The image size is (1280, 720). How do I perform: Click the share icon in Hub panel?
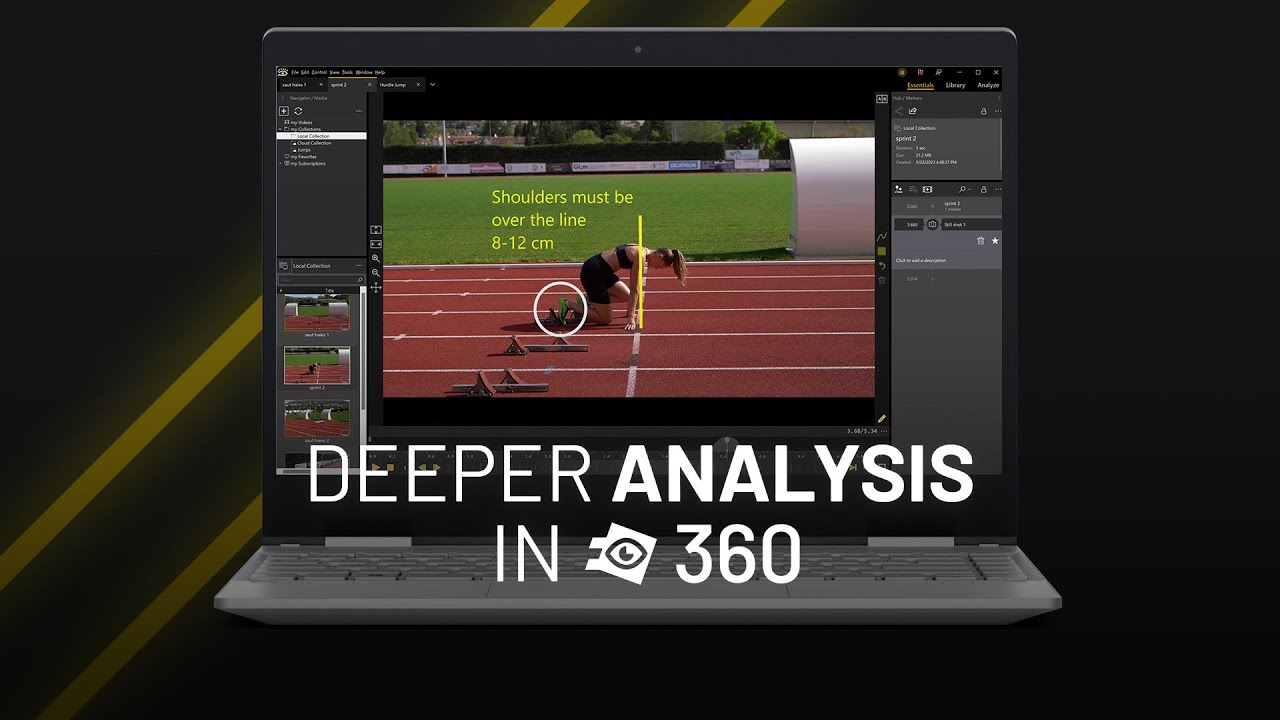[x=898, y=111]
